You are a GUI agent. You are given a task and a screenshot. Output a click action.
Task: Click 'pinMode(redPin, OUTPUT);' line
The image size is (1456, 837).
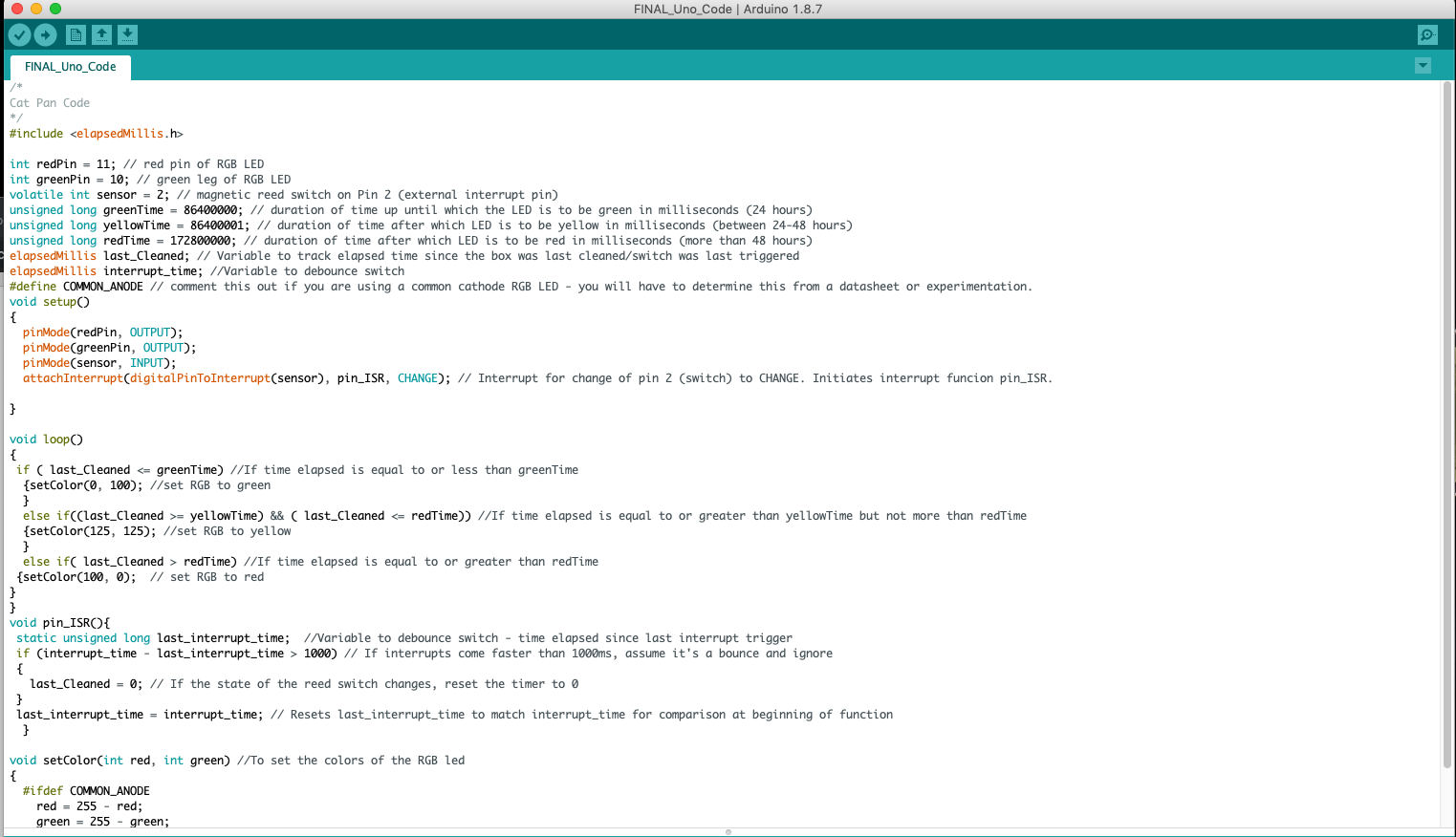pos(102,333)
